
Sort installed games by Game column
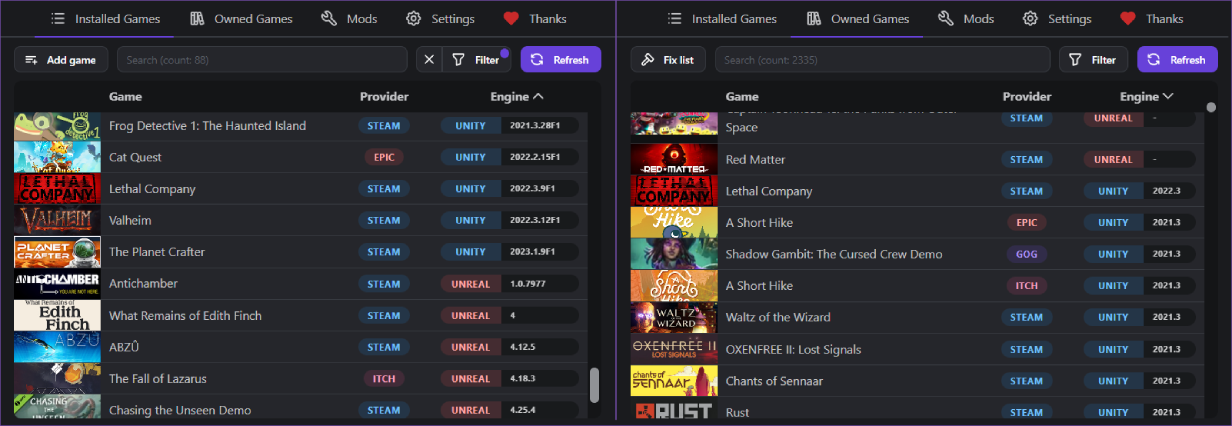(x=125, y=97)
